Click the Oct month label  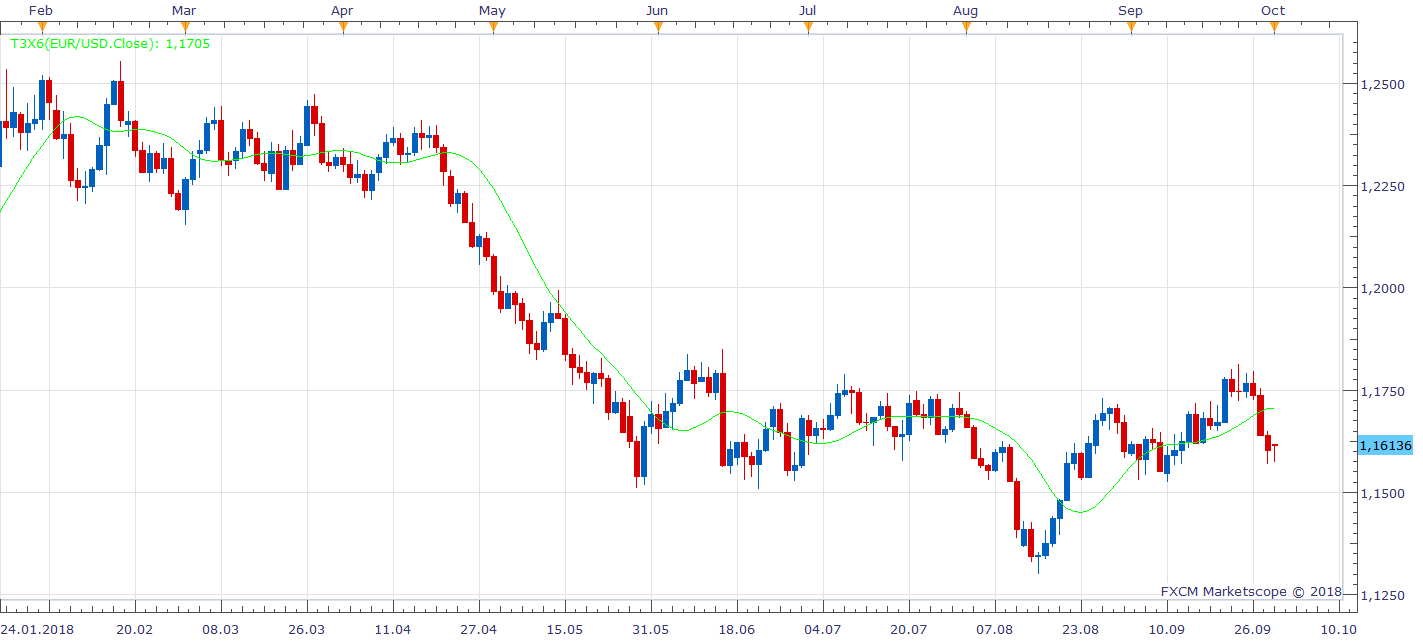coord(1274,10)
